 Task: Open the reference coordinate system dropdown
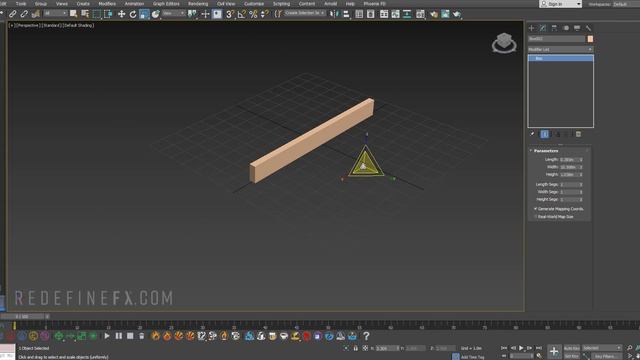point(173,14)
